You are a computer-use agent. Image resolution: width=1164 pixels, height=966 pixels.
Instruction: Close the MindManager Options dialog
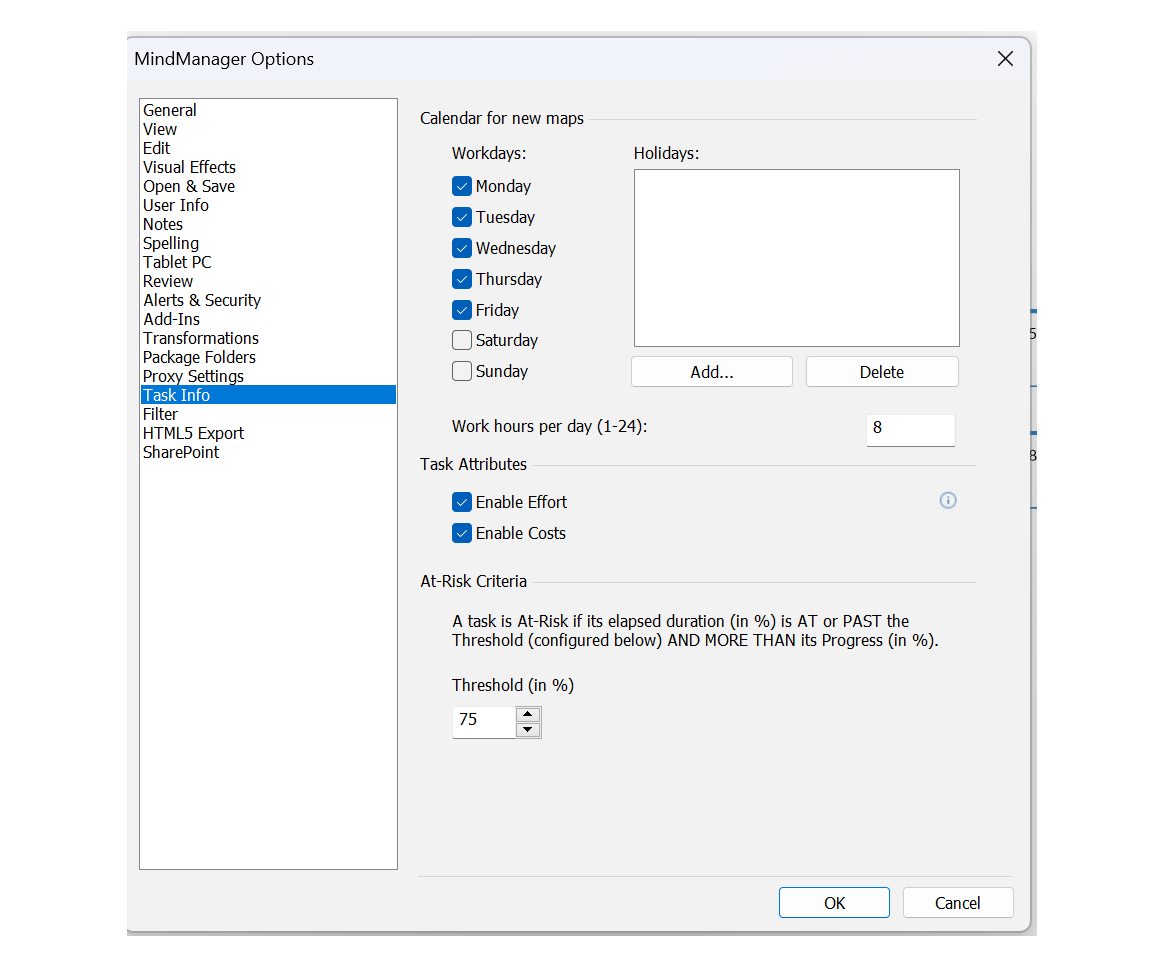[x=1005, y=59]
